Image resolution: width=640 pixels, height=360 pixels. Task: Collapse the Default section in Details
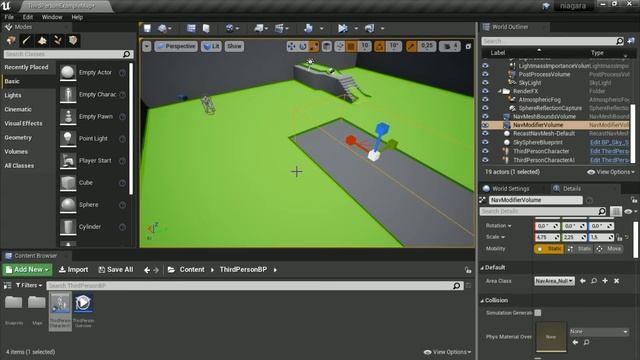482,268
